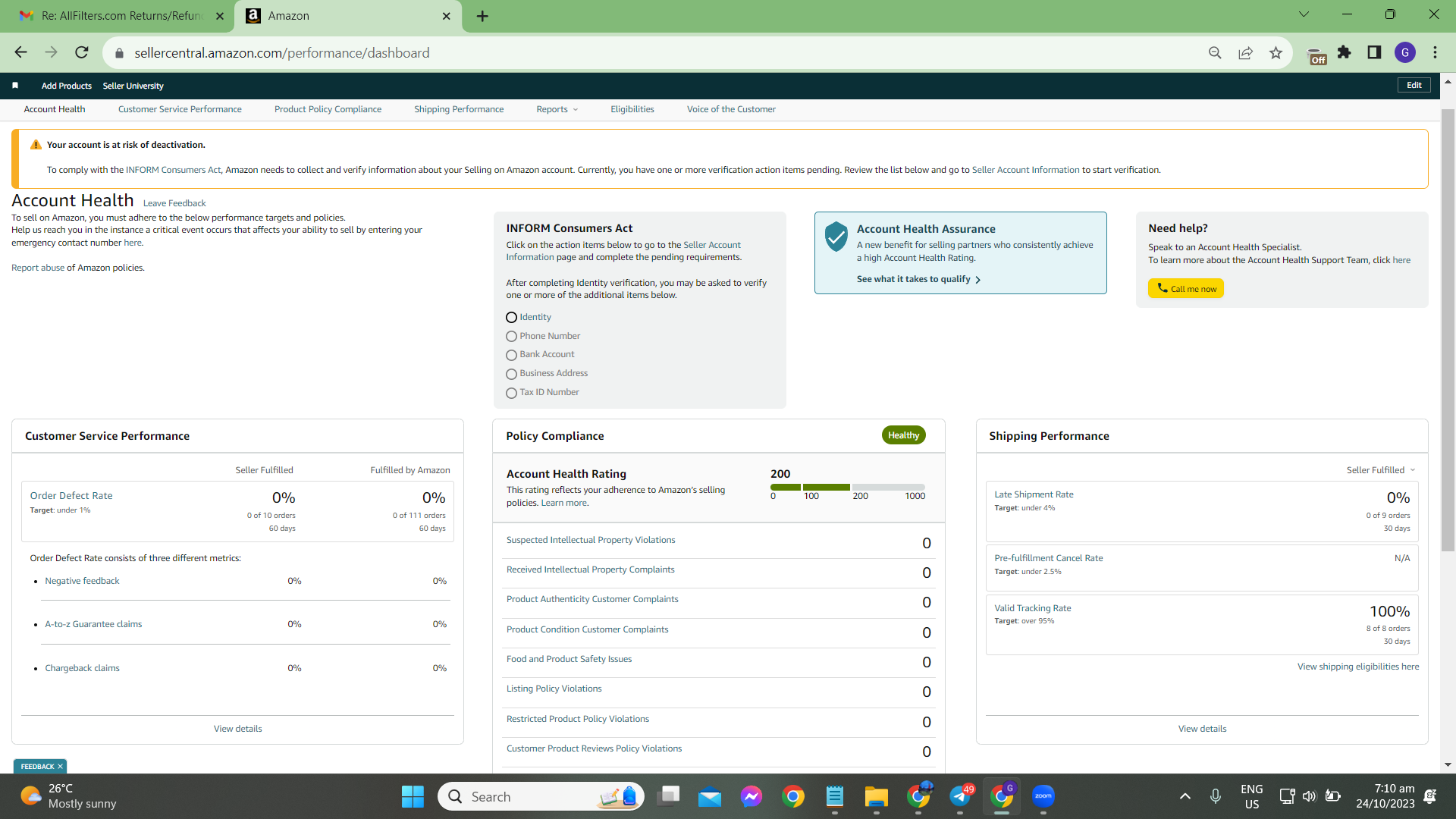Open the browser zoom magnifier icon

pos(1215,52)
